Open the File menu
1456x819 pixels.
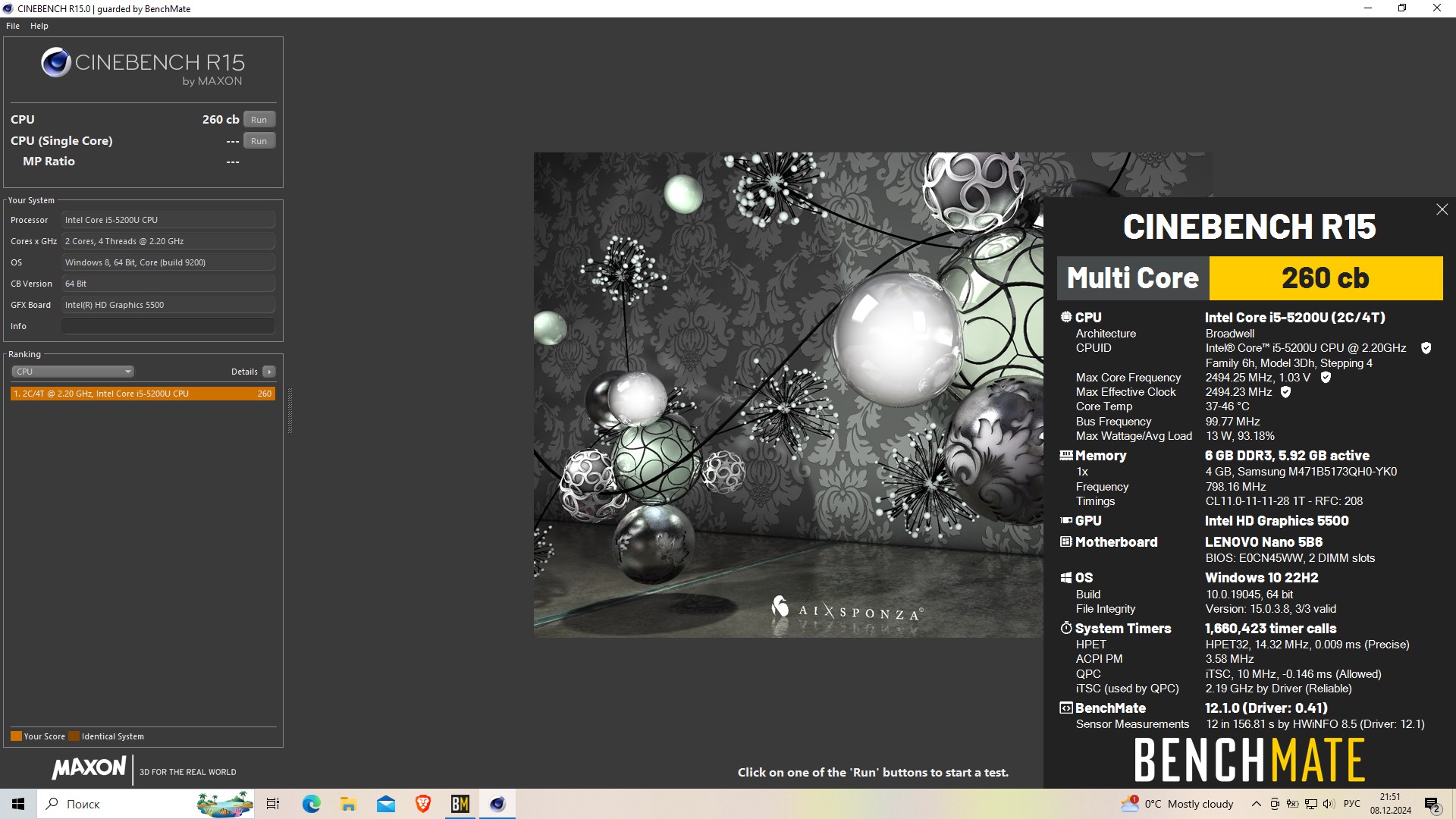pyautogui.click(x=13, y=26)
